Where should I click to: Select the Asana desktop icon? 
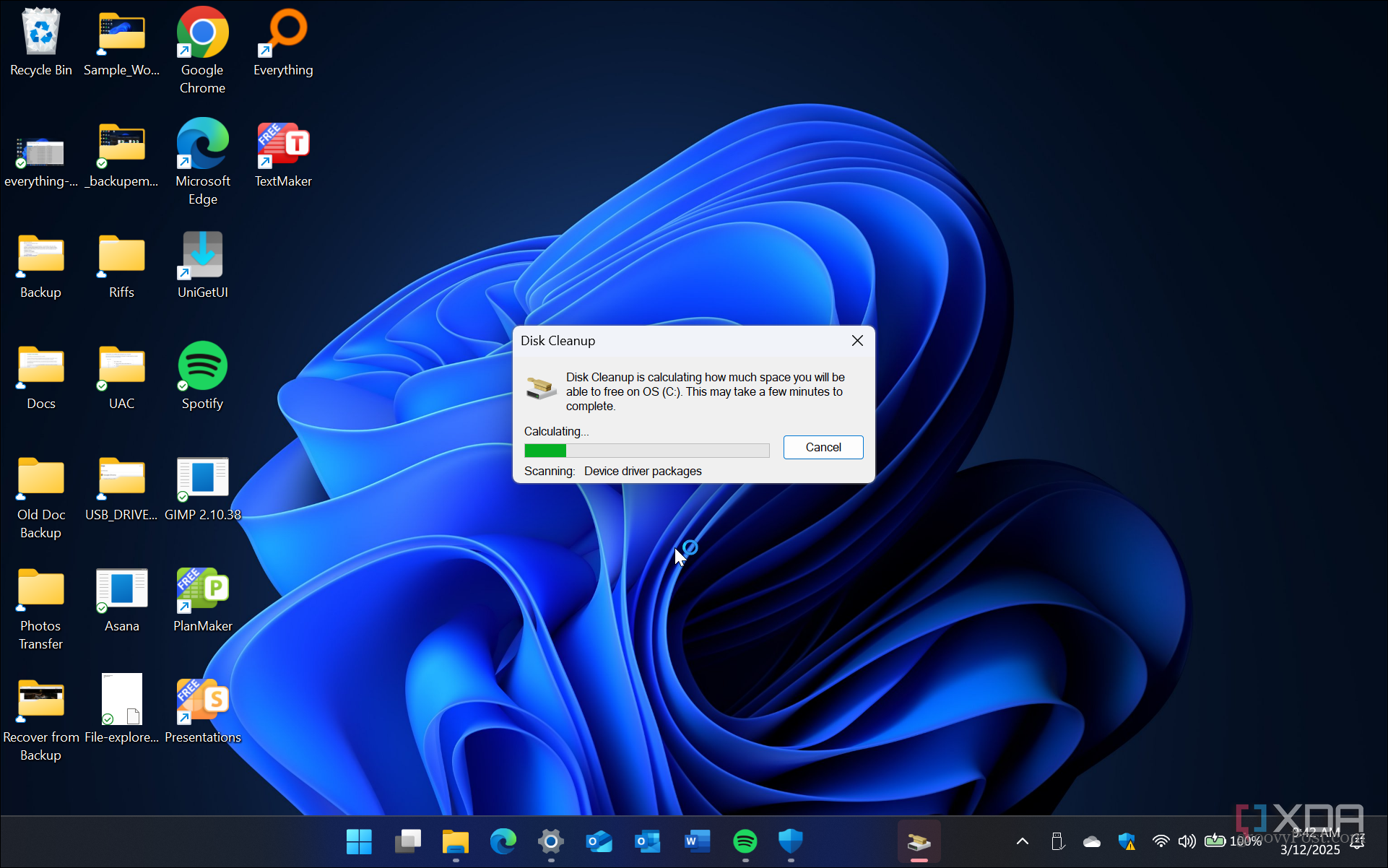pos(122,599)
